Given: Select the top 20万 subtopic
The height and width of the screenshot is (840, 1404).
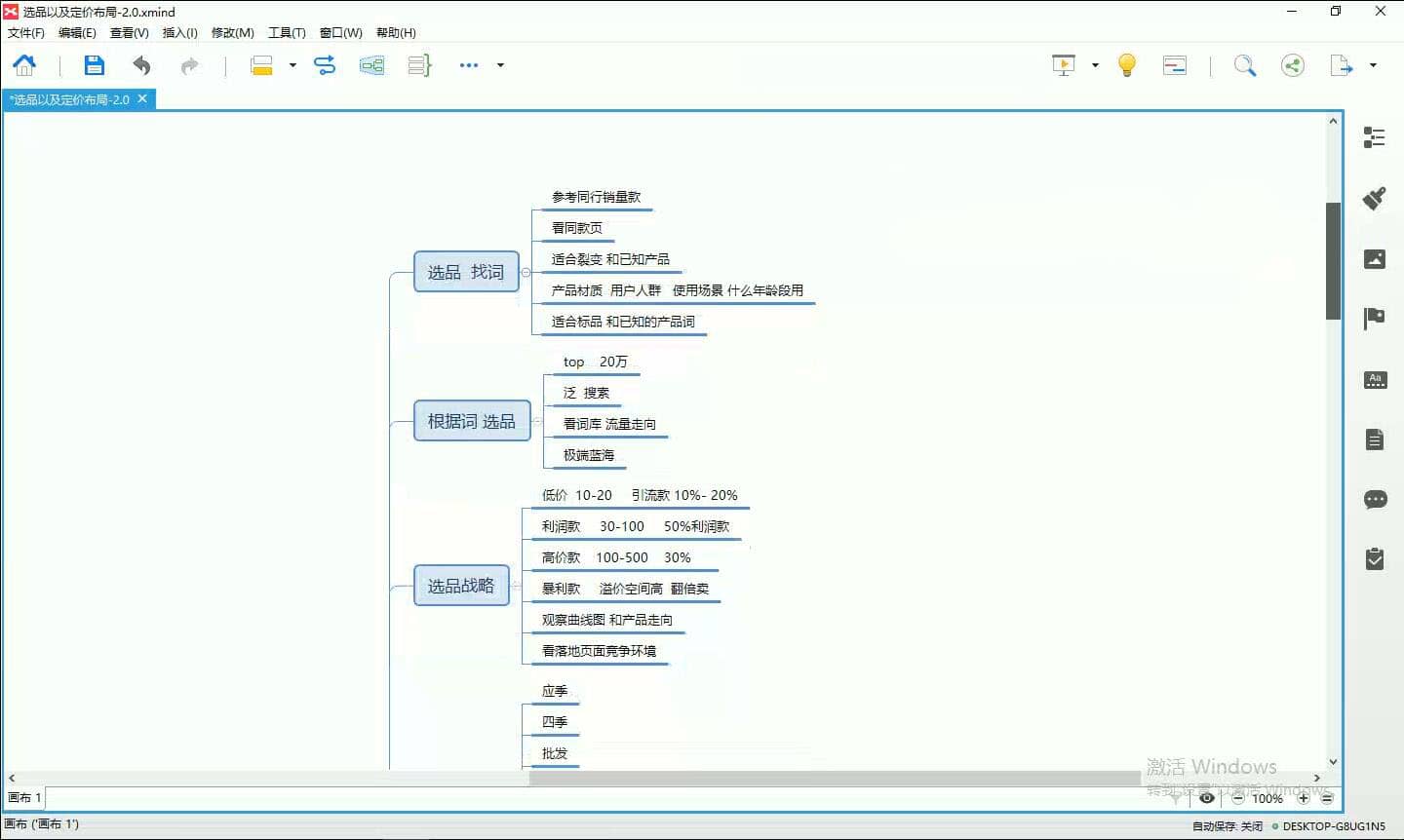Looking at the screenshot, I should 596,362.
